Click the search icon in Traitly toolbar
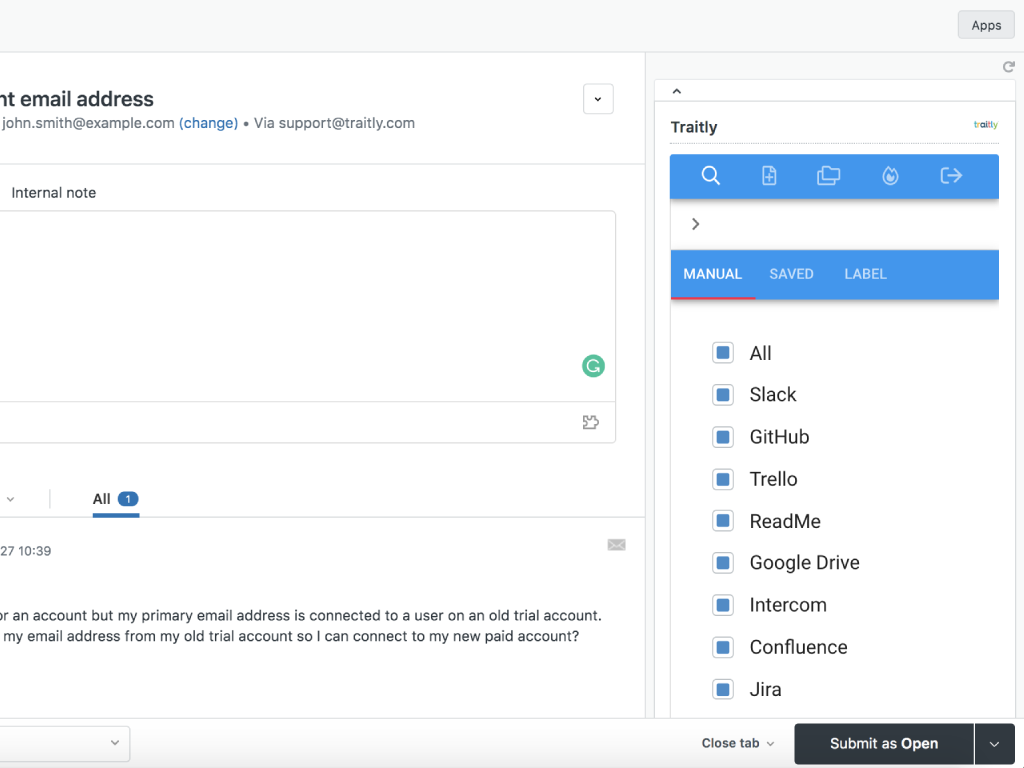The image size is (1024, 768). pyautogui.click(x=710, y=176)
